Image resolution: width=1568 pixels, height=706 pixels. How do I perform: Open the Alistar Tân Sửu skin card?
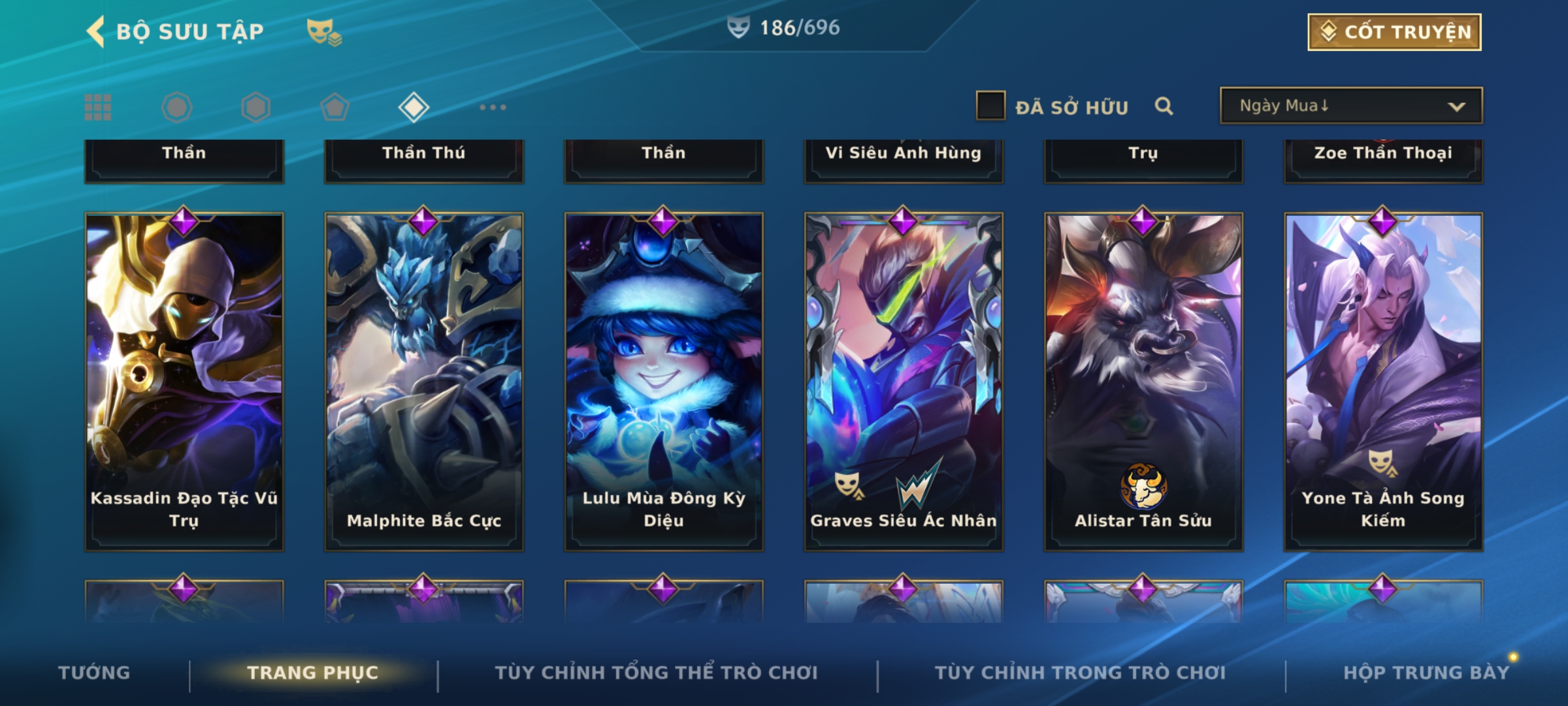tap(1143, 382)
